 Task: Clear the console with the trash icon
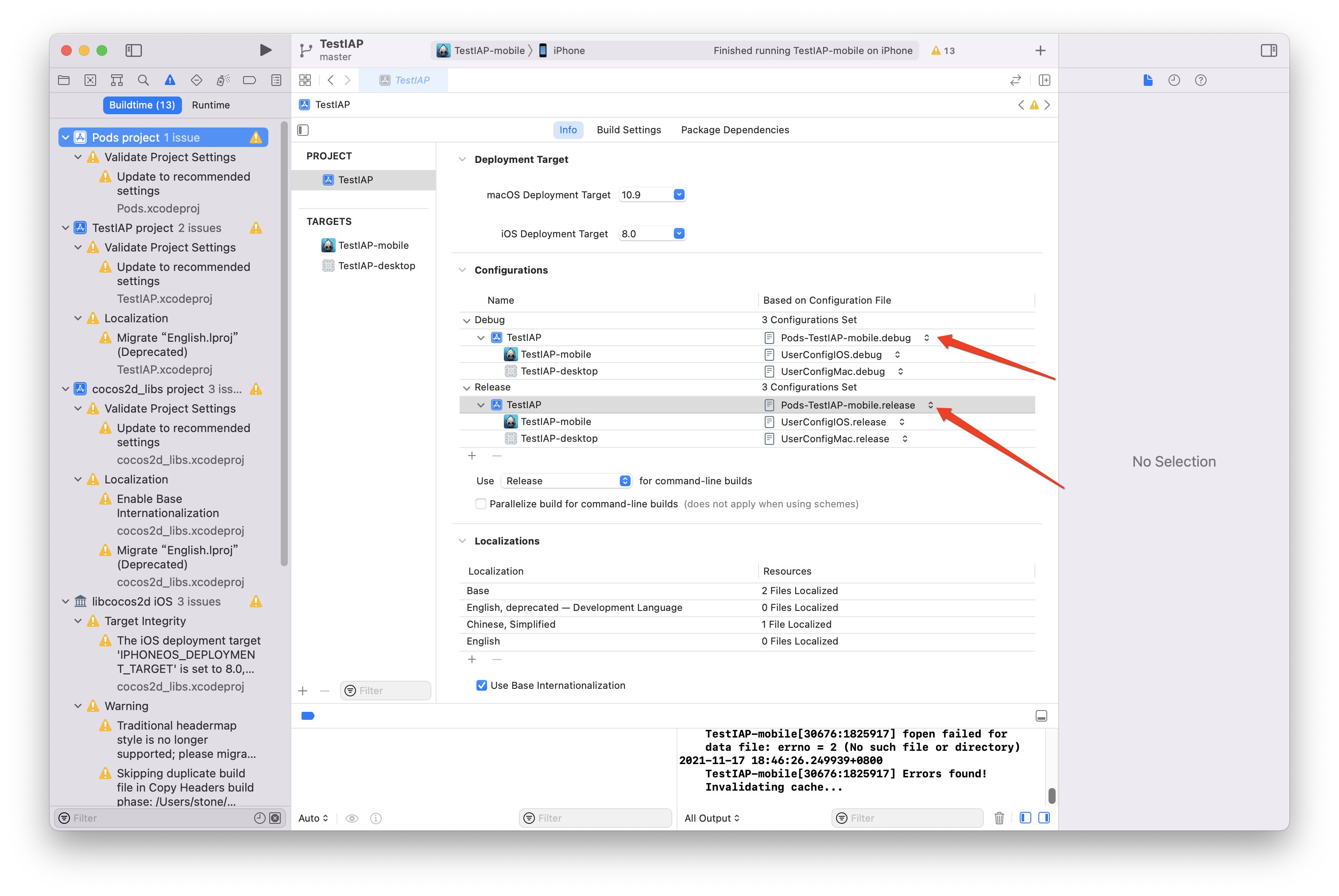(x=999, y=818)
